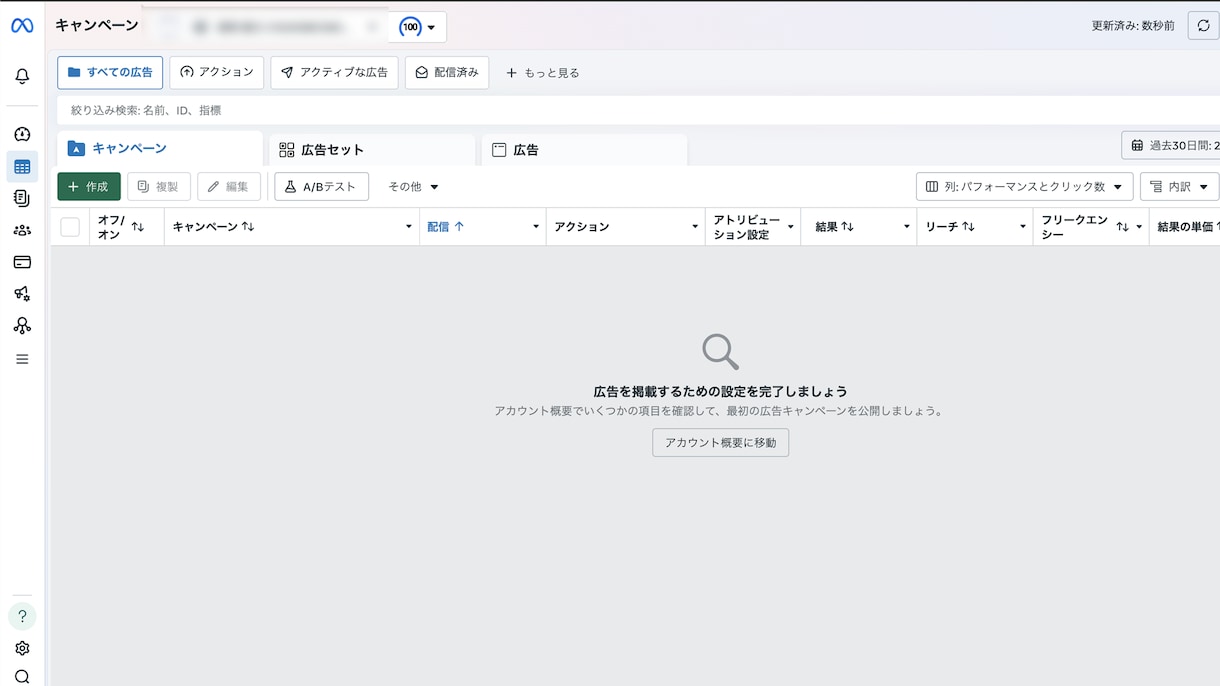
Task: Select the campaigns table icon in sidebar
Action: (22, 167)
